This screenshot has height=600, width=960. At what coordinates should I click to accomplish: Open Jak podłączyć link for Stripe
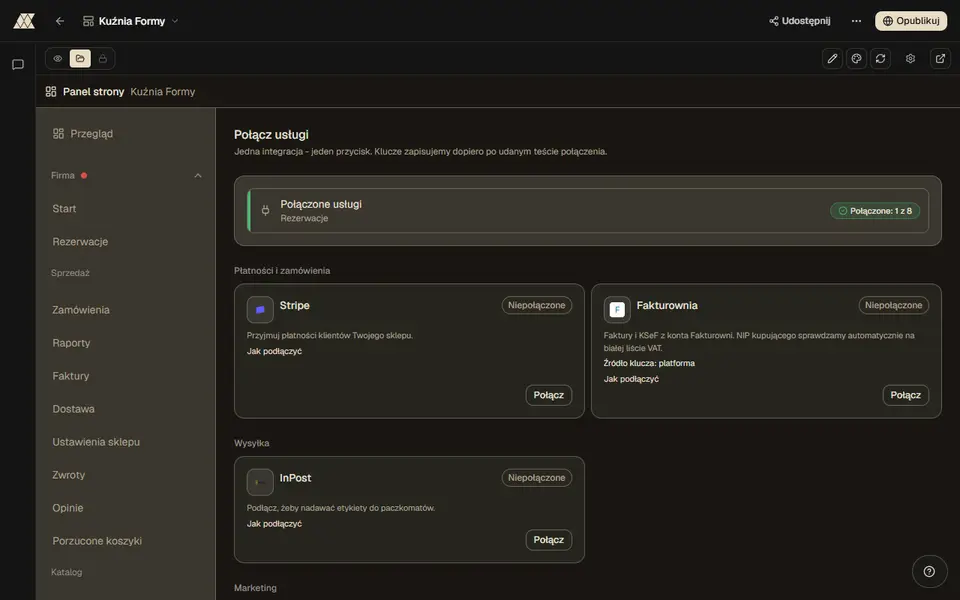274,351
